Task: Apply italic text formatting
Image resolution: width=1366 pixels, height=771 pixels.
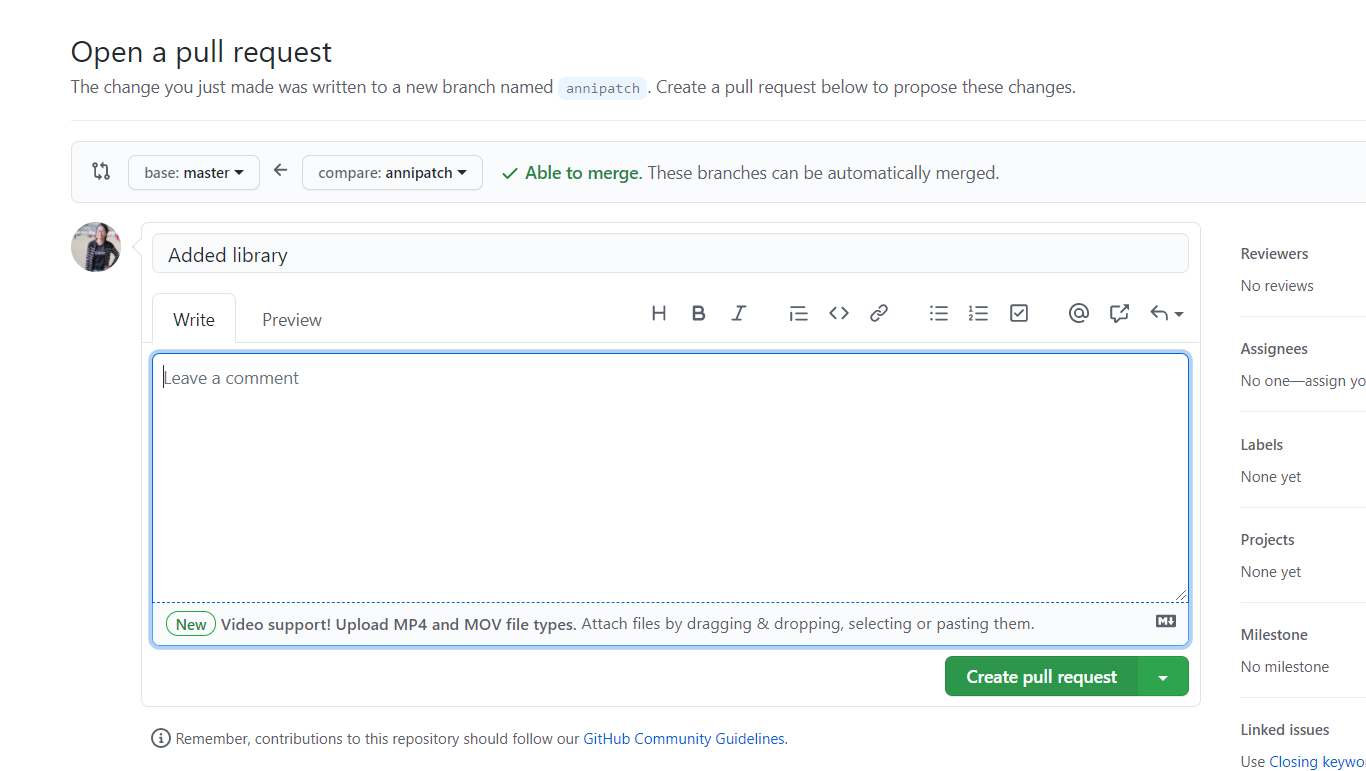Action: tap(739, 314)
